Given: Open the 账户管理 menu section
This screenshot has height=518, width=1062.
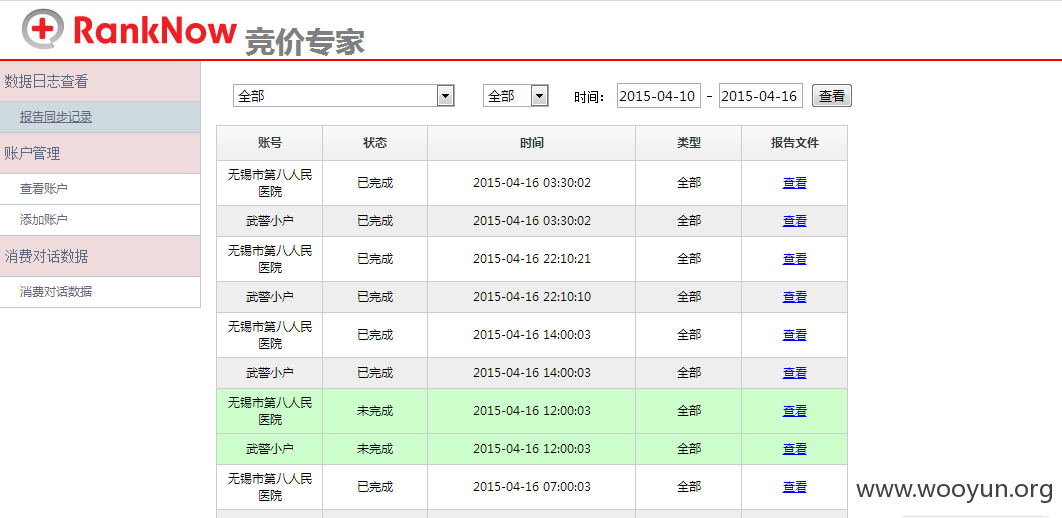Looking at the screenshot, I should [100, 153].
